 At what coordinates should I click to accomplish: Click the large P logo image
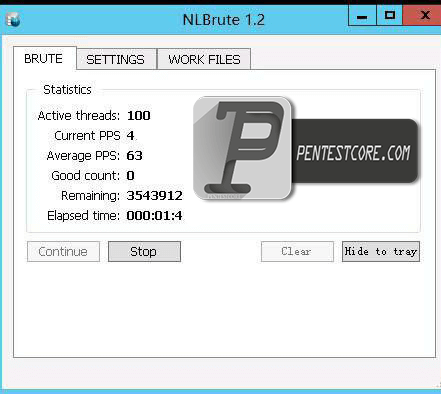pyautogui.click(x=242, y=148)
